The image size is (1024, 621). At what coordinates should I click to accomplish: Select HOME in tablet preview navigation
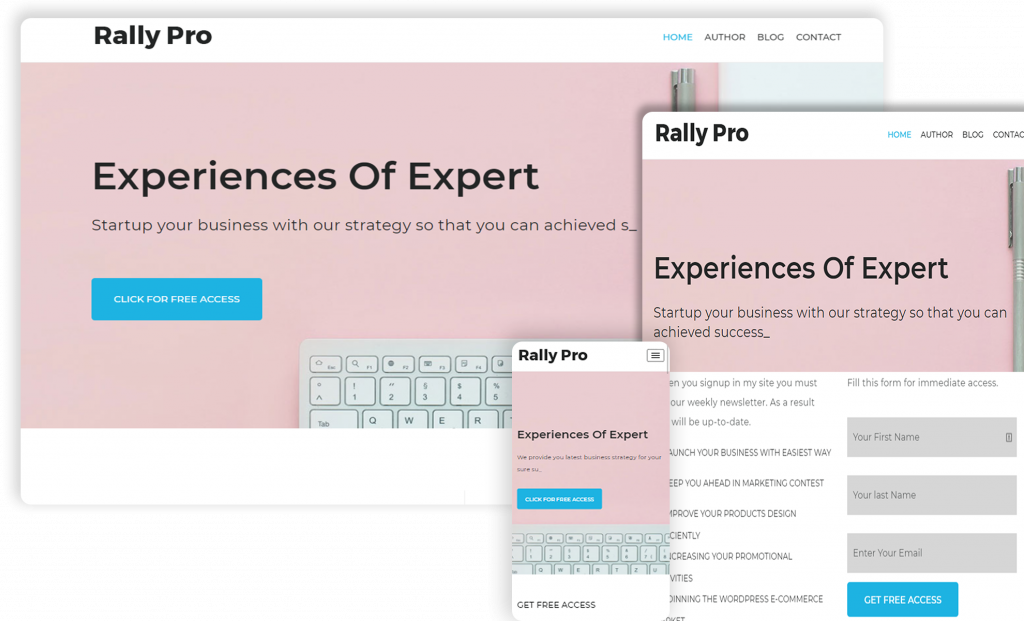[899, 135]
